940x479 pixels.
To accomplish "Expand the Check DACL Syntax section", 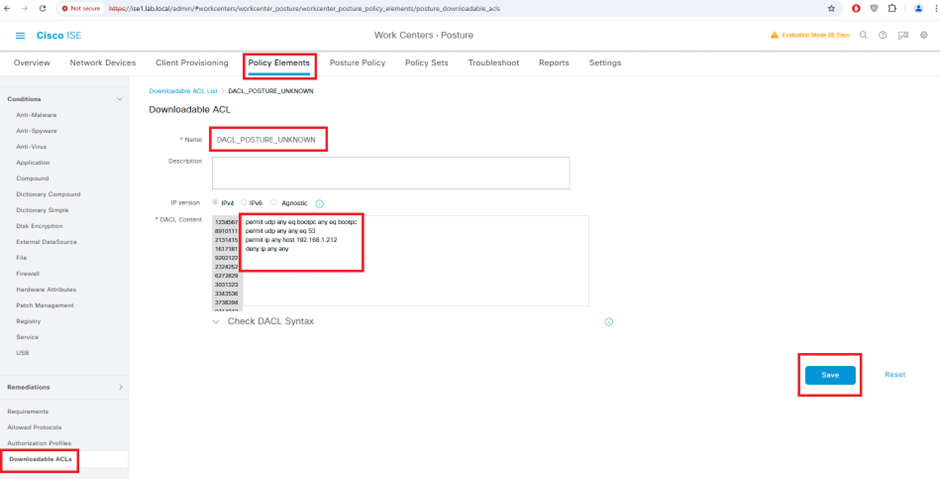I will (x=216, y=322).
